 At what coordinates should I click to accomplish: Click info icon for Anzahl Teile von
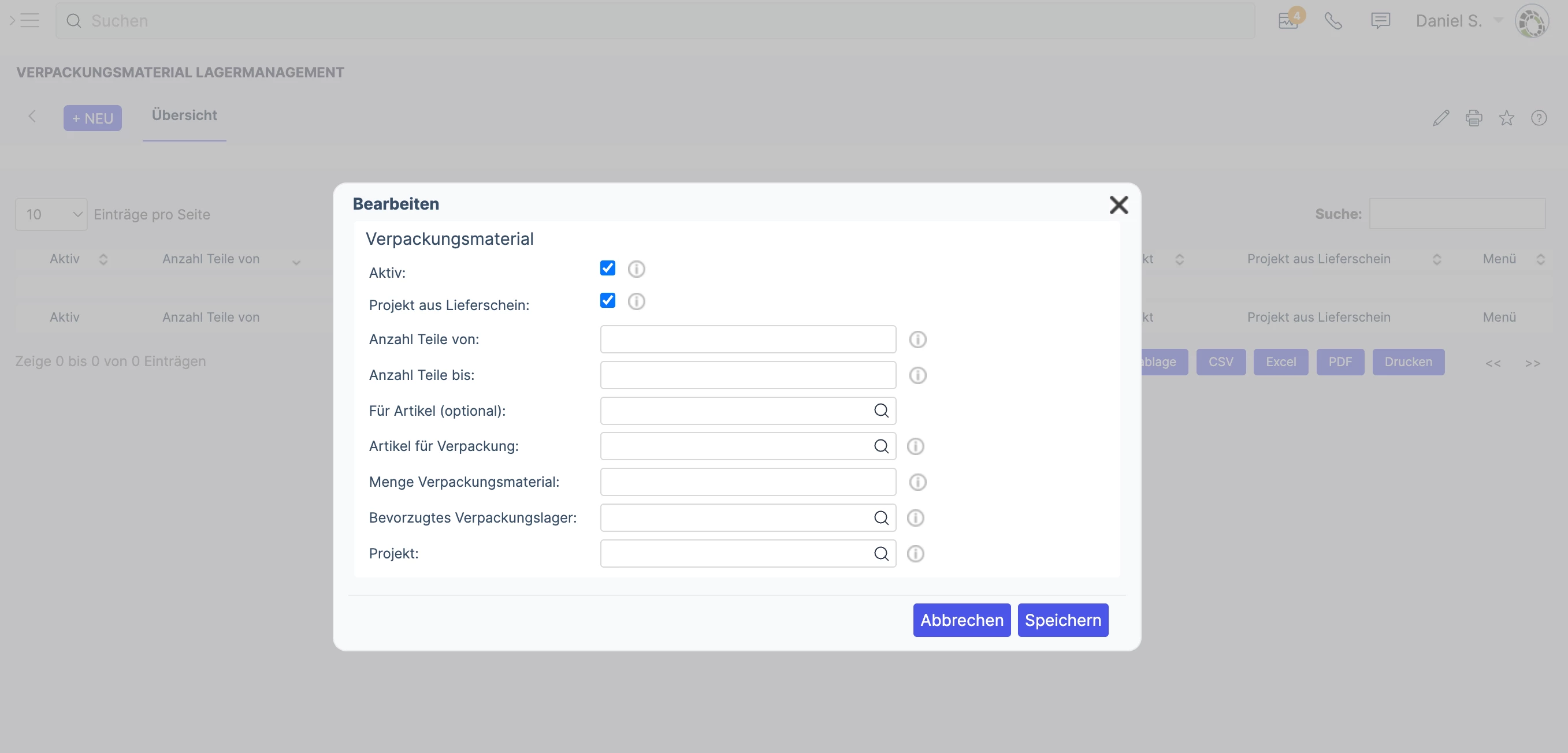click(917, 340)
